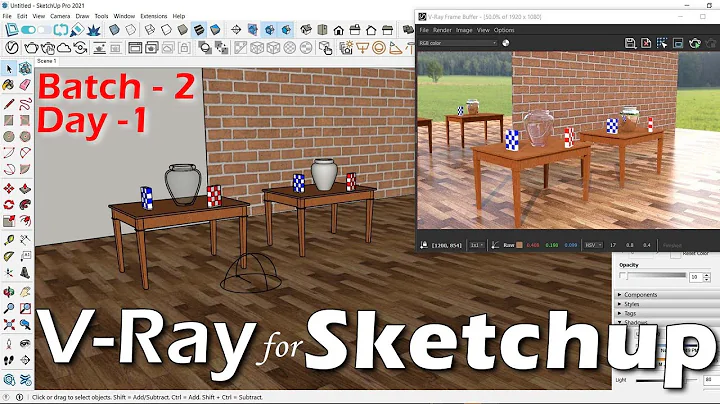The width and height of the screenshot is (720, 404).
Task: Open the V-Ray Asset Editor
Action: coord(12,47)
